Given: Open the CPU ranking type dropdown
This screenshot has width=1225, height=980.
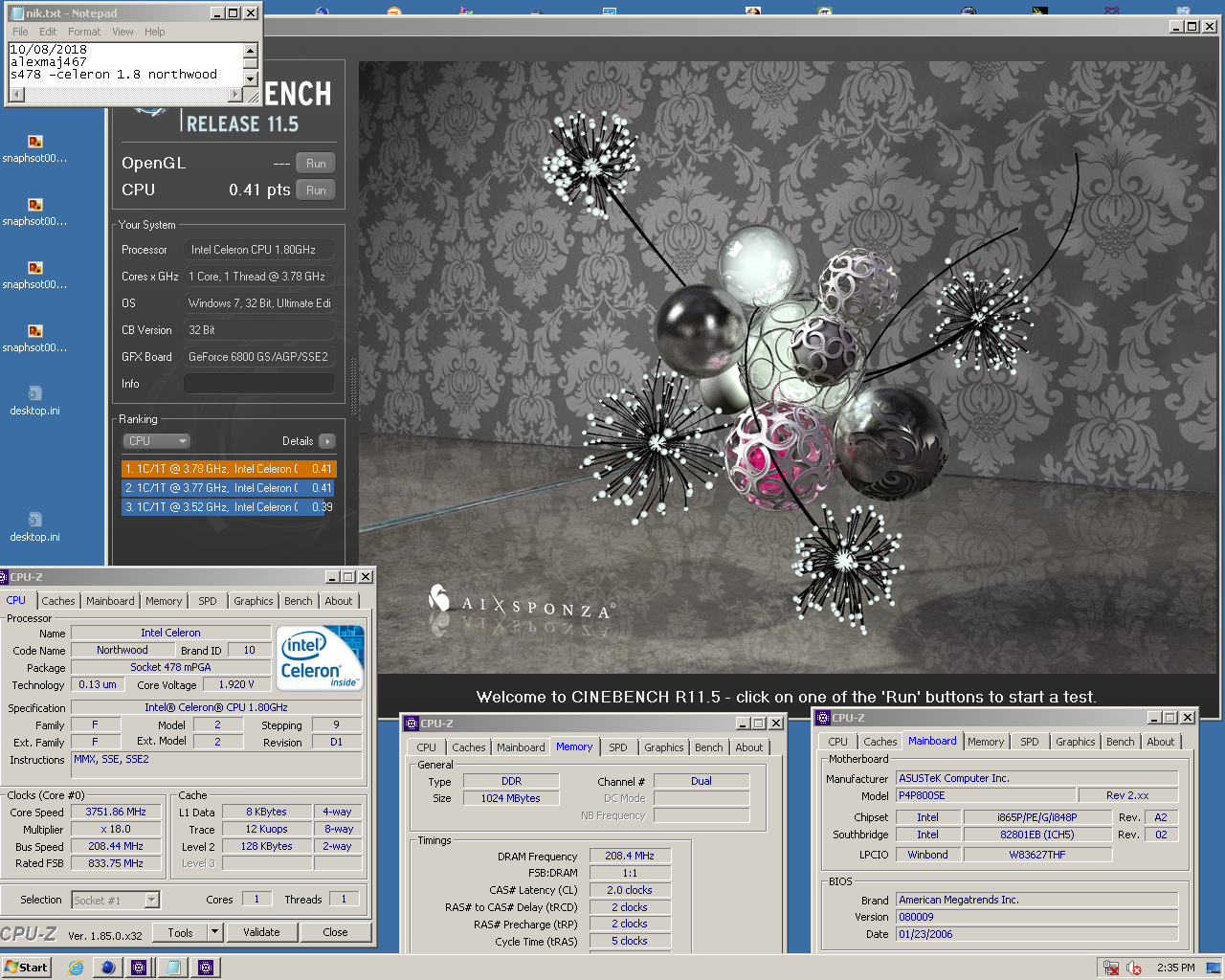Looking at the screenshot, I should coord(157,441).
